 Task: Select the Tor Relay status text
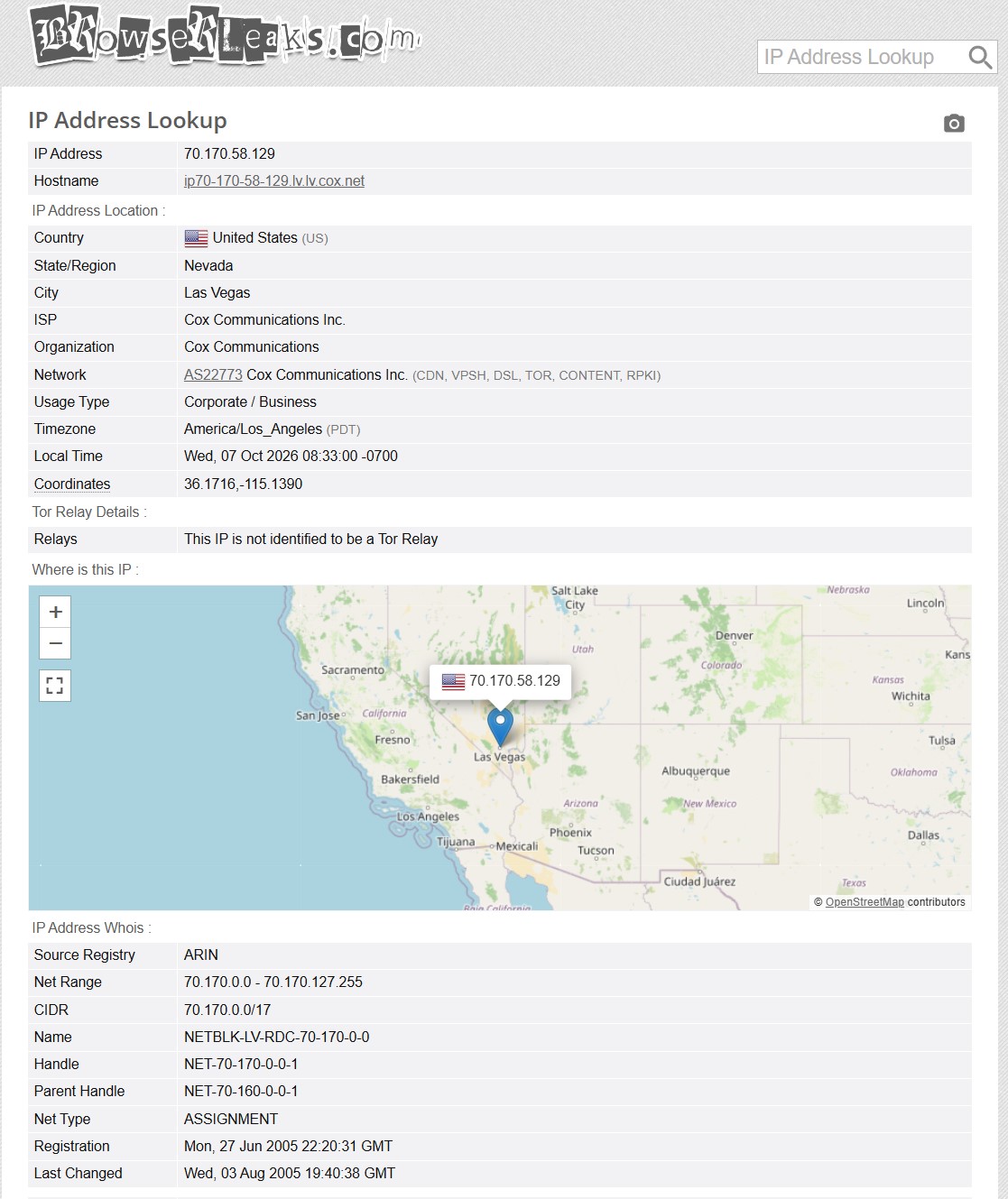coord(311,539)
